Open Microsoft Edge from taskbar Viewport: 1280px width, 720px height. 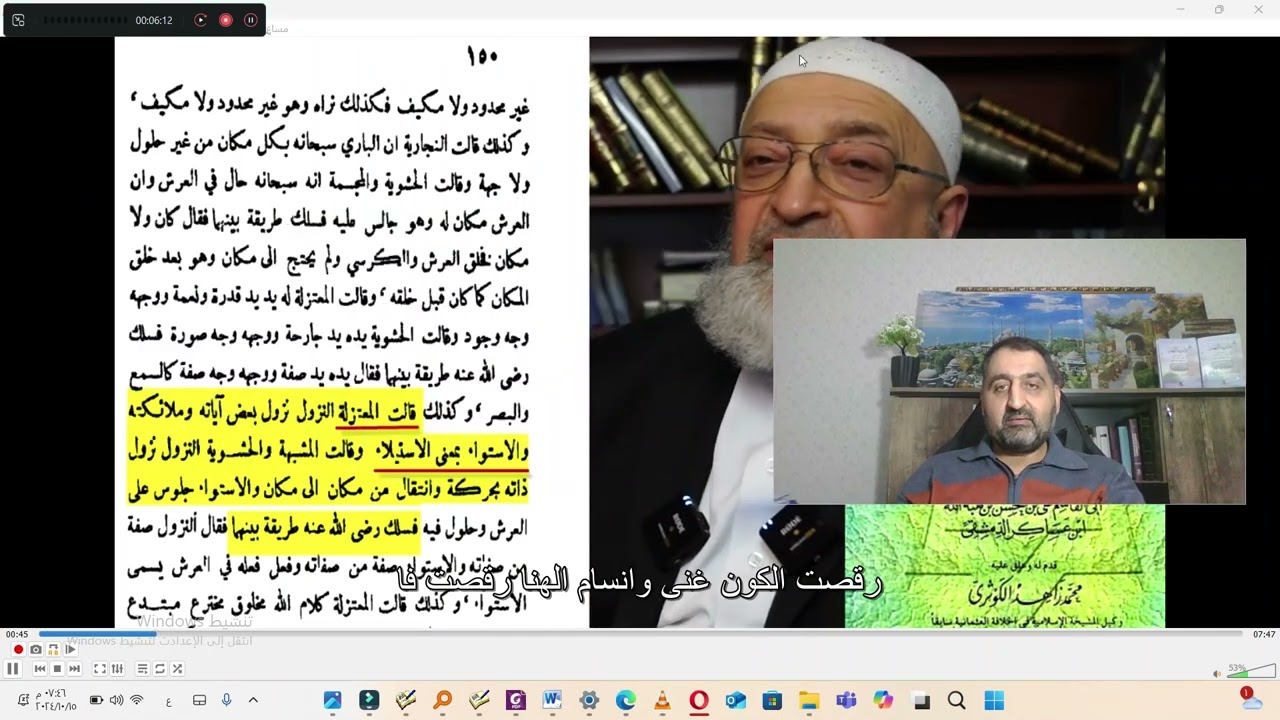(625, 701)
